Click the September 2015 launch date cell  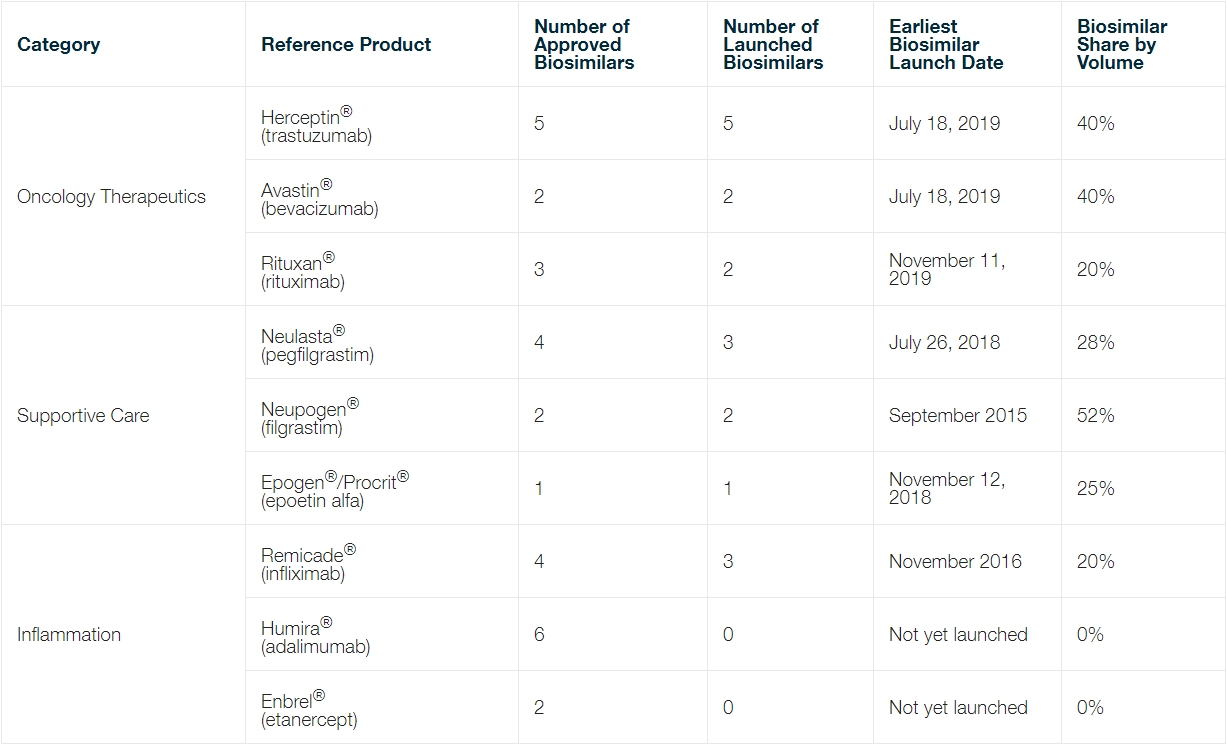(958, 415)
